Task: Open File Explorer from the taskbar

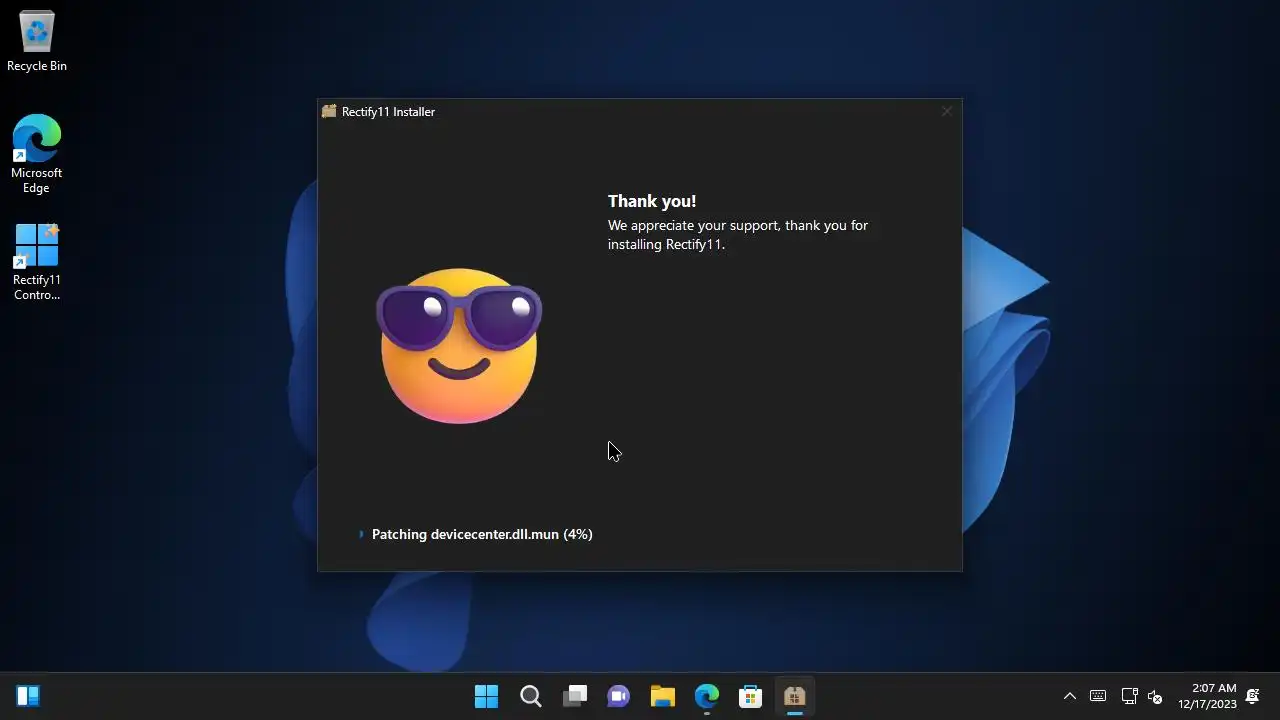Action: (663, 696)
